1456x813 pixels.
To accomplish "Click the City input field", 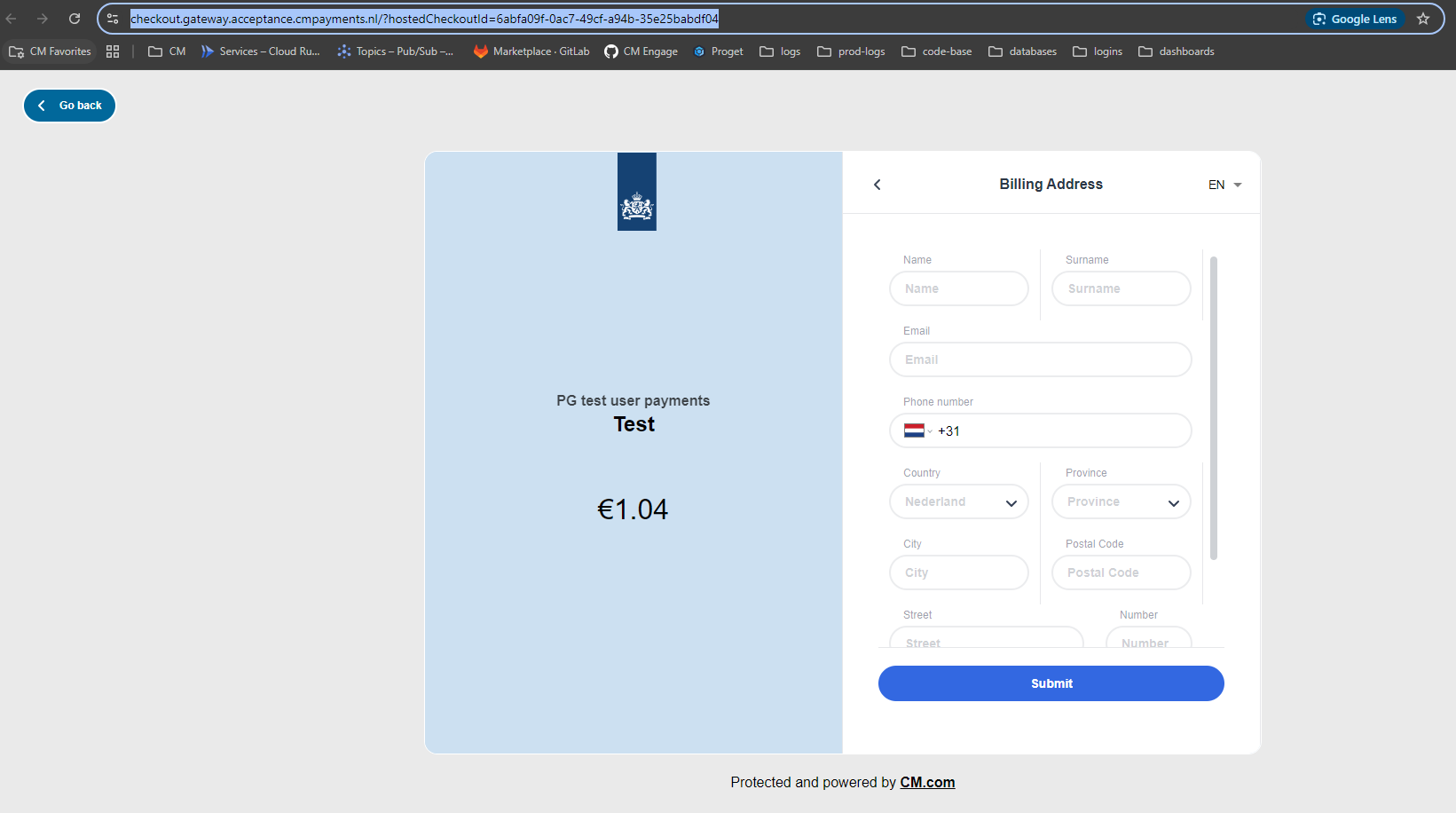I will click(x=959, y=572).
